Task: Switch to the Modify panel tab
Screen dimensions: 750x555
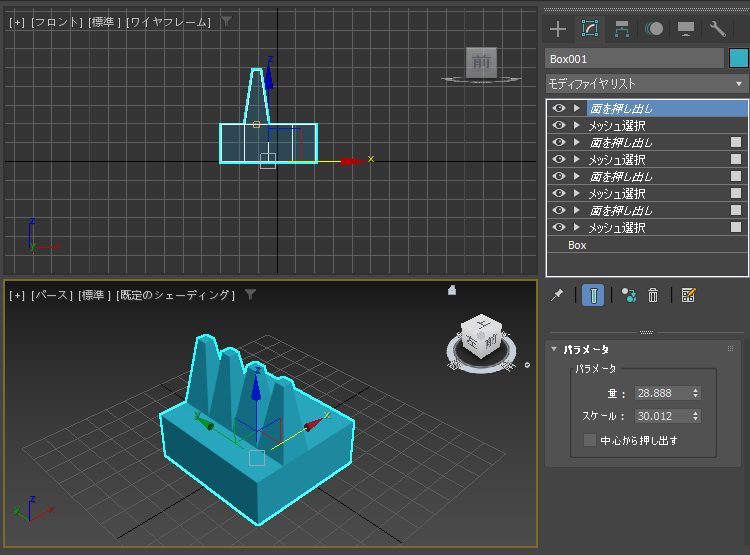Action: (x=590, y=29)
